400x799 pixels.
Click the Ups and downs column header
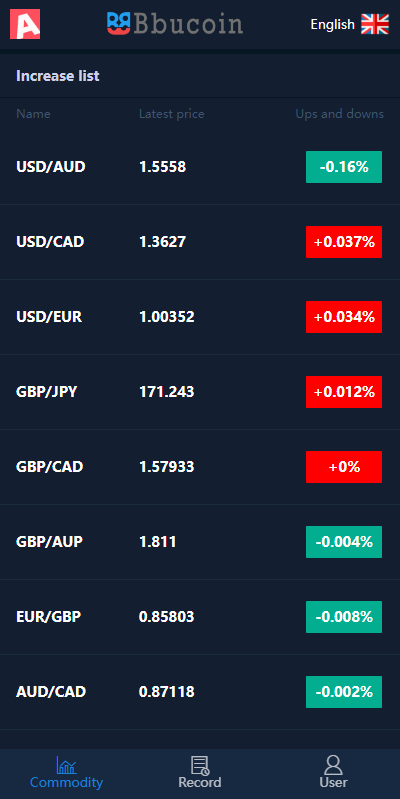[x=339, y=114]
